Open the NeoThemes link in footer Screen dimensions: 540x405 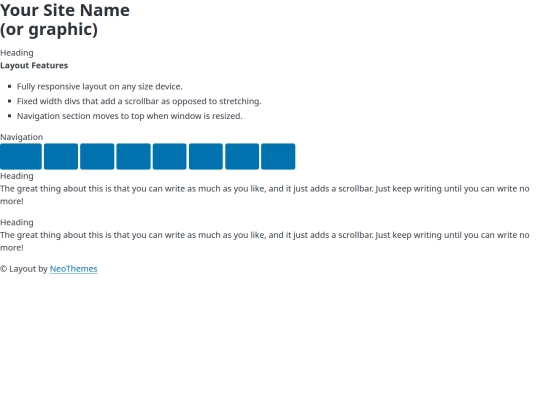[73, 269]
